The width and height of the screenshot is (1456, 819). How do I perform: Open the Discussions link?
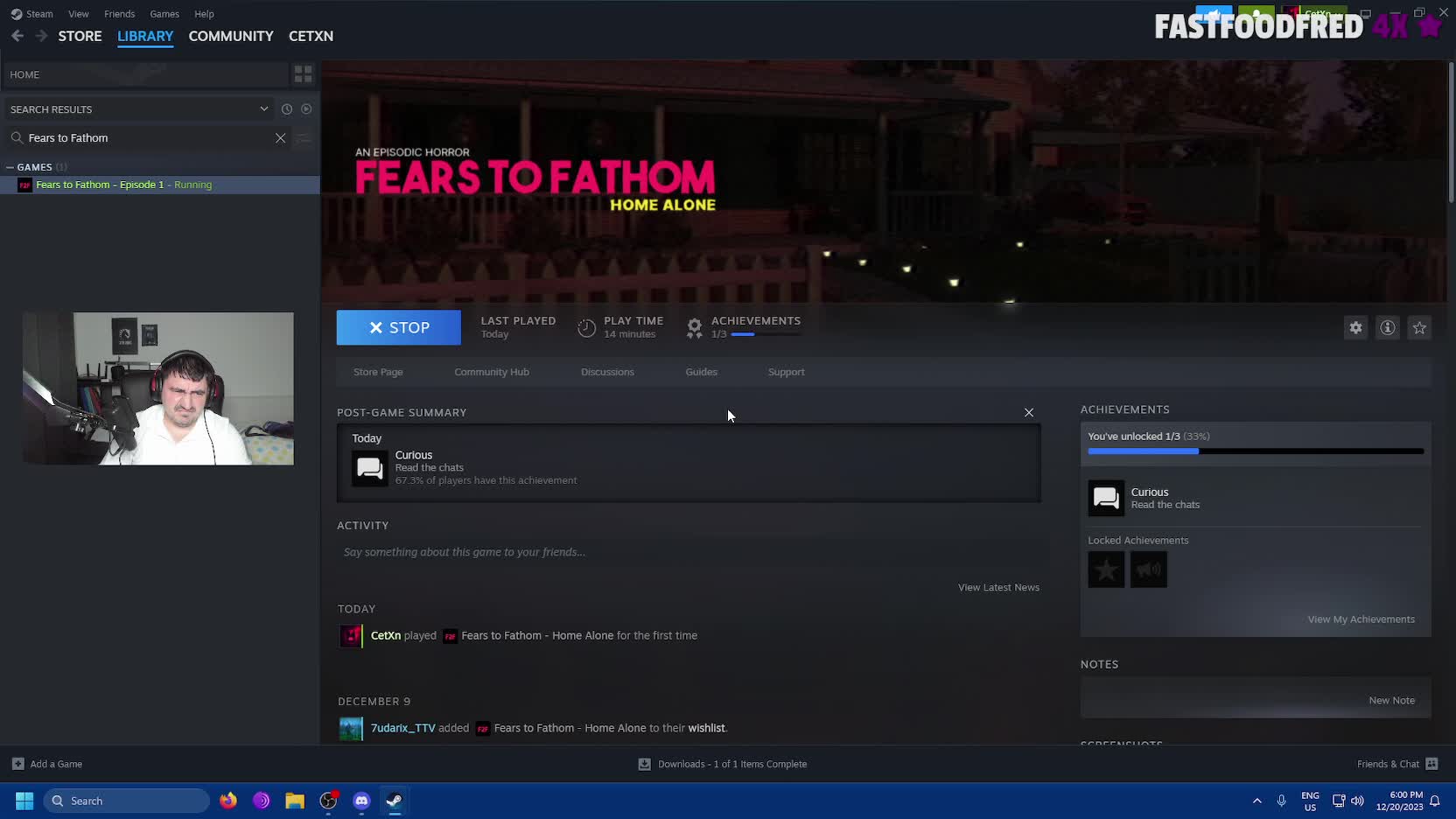pos(607,372)
